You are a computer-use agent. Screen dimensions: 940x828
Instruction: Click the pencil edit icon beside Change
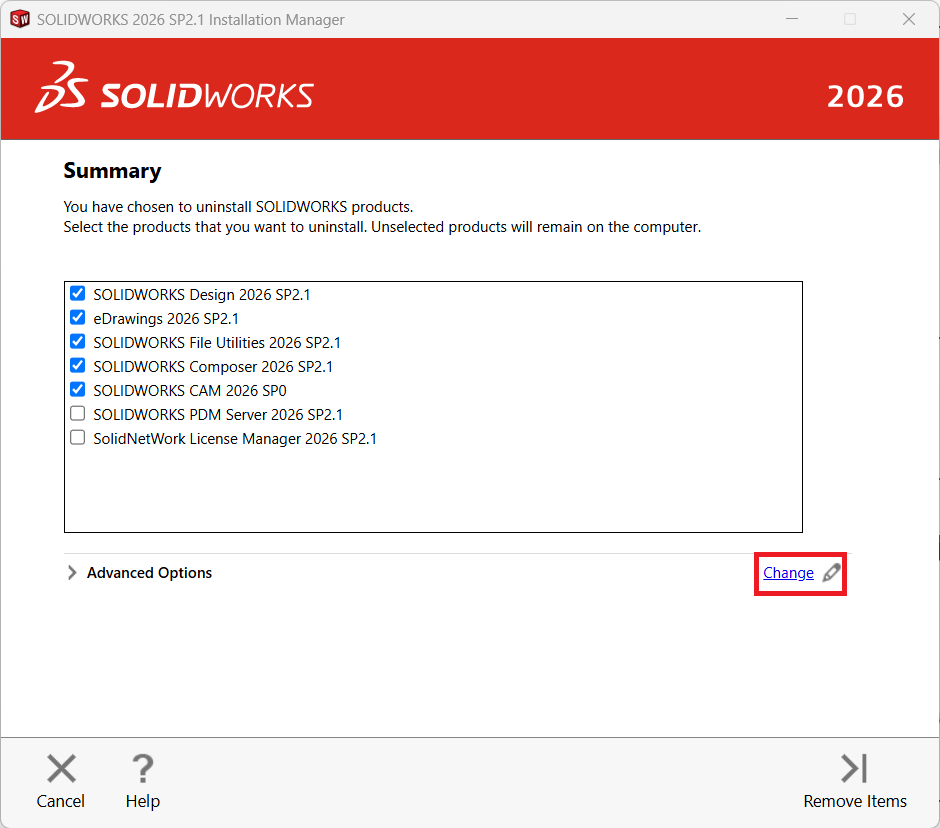[x=831, y=573]
